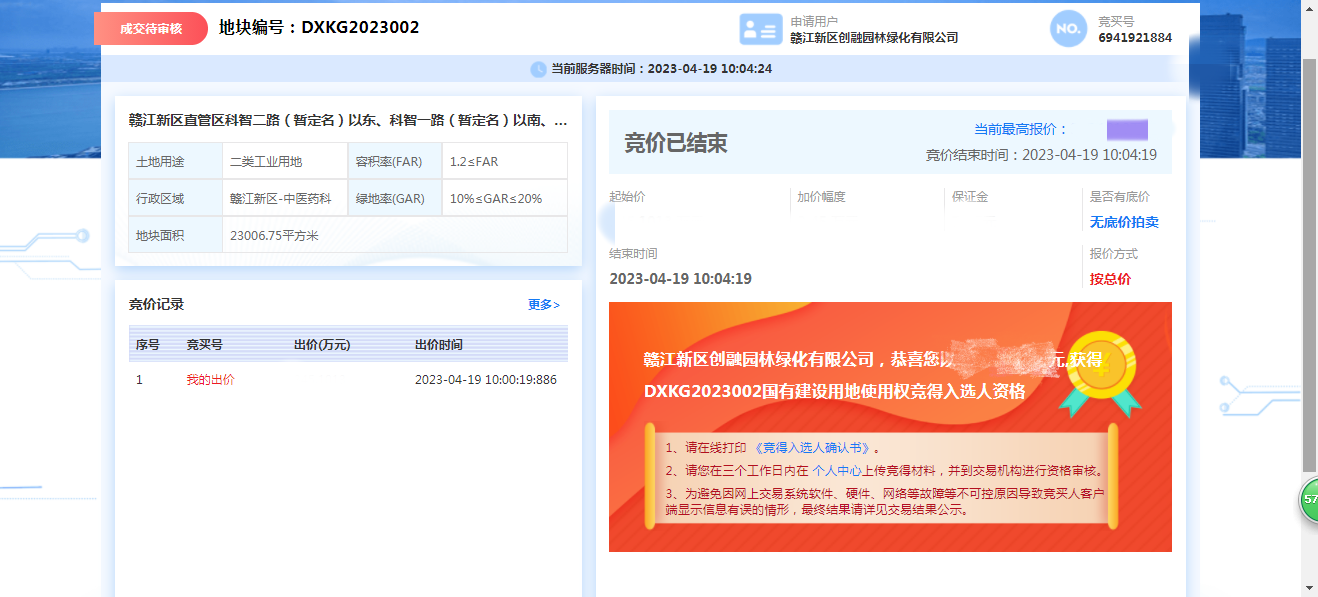This screenshot has width=1318, height=597.
Task: Click the purple masked highest bid value
Action: pos(1127,129)
